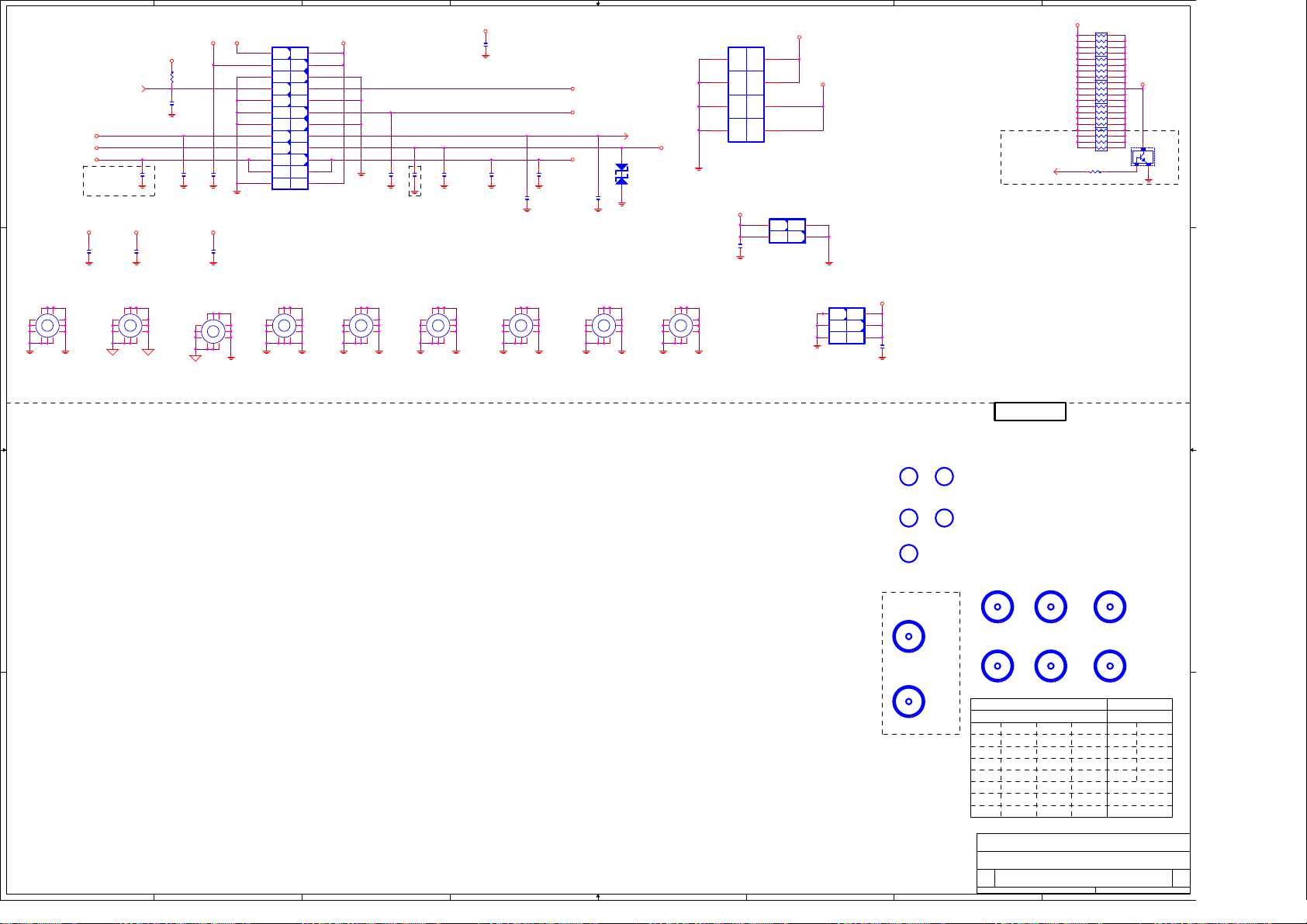The width and height of the screenshot is (1307, 924).
Task: Select top-left ring of six-ring grid
Action: tap(998, 607)
